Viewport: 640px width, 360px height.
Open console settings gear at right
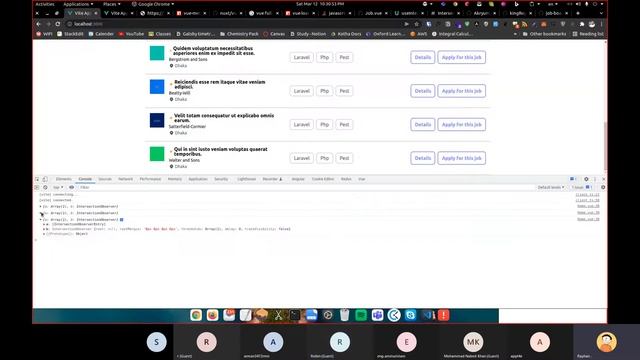point(603,187)
